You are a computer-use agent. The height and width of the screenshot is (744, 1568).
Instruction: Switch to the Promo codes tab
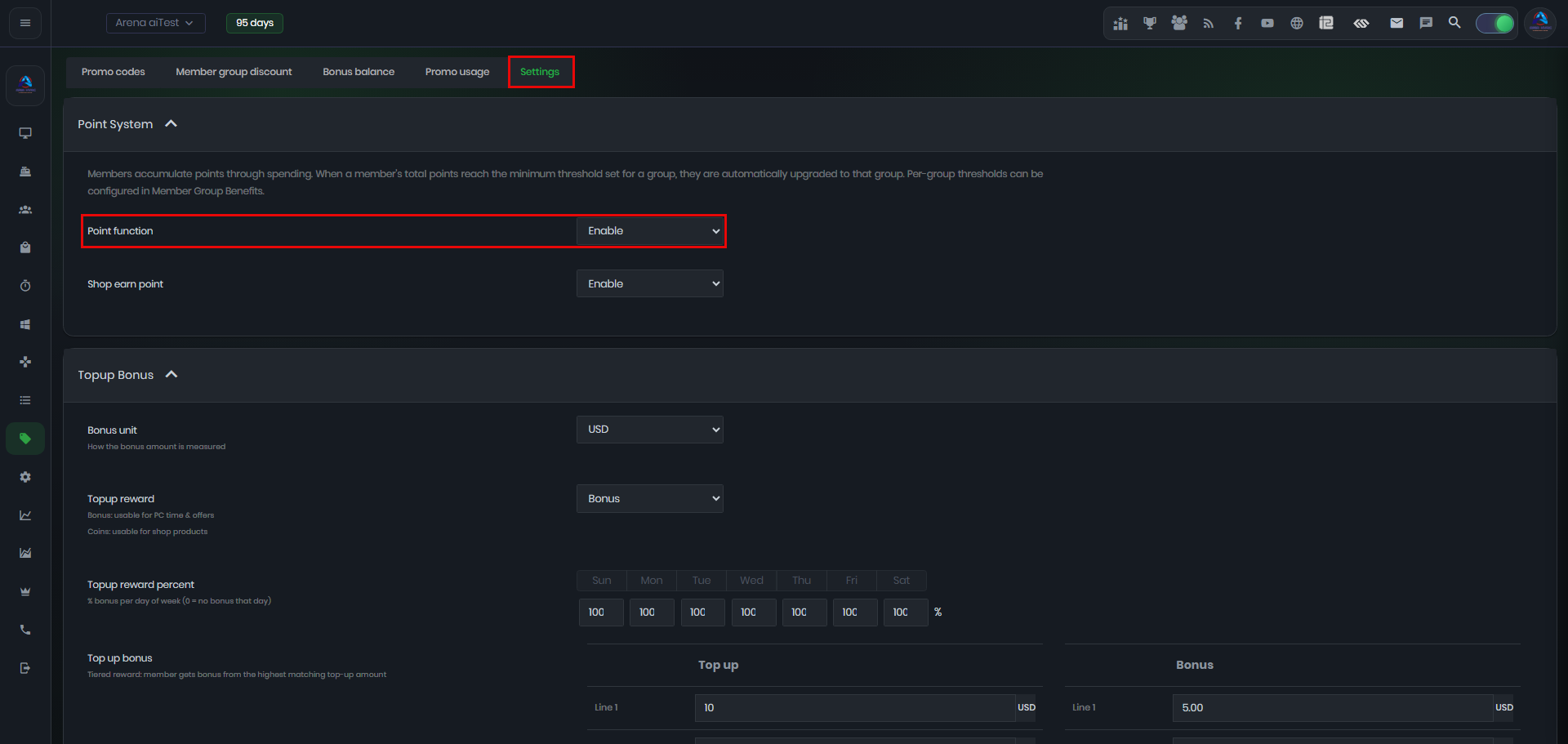click(x=114, y=72)
